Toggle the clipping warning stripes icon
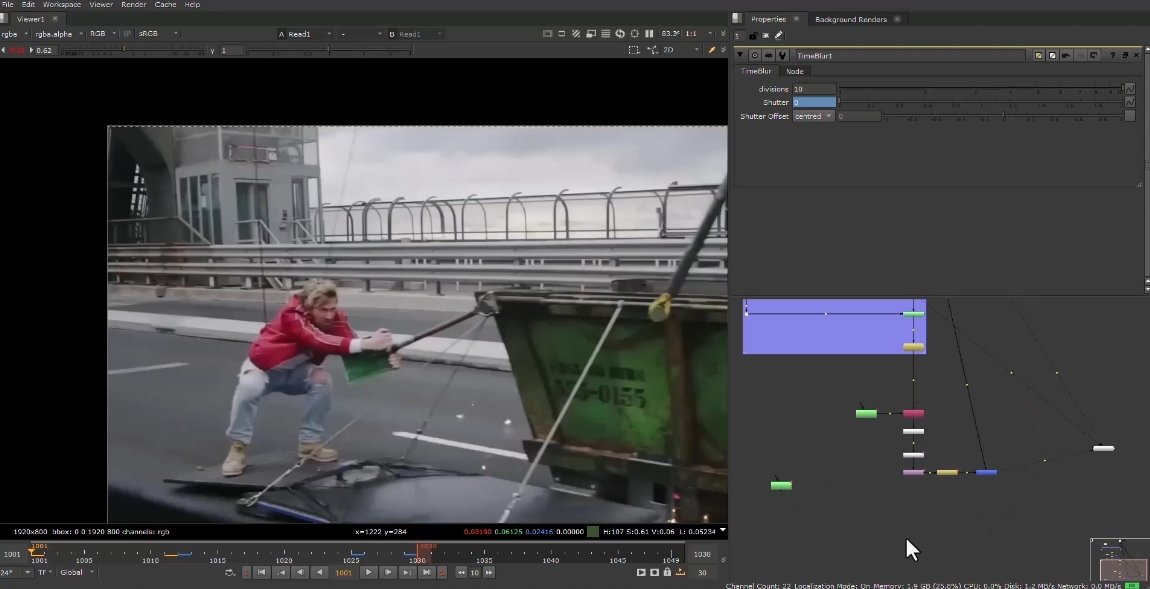The width and height of the screenshot is (1150, 589). coord(577,33)
